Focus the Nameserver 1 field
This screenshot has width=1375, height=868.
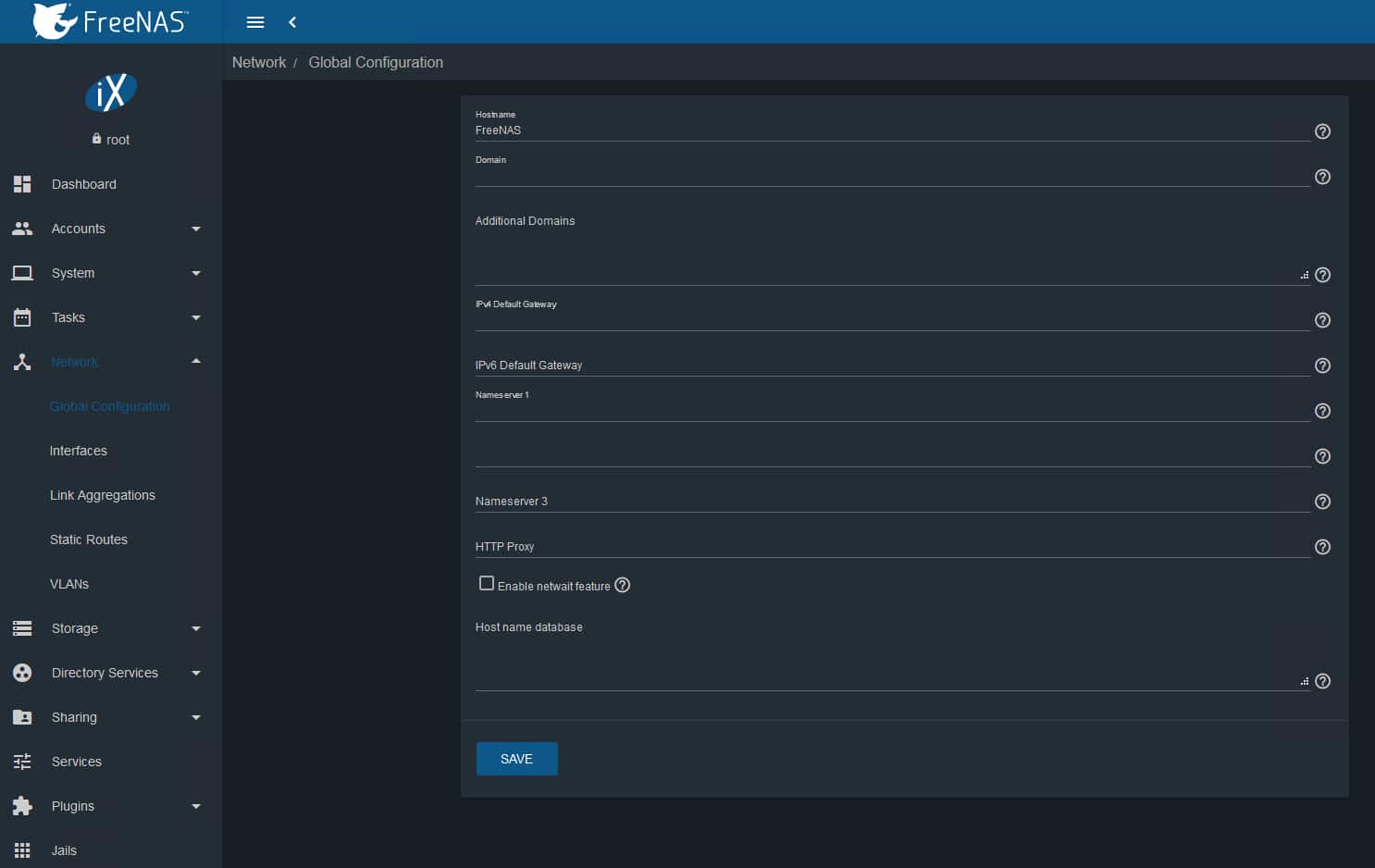[892, 411]
